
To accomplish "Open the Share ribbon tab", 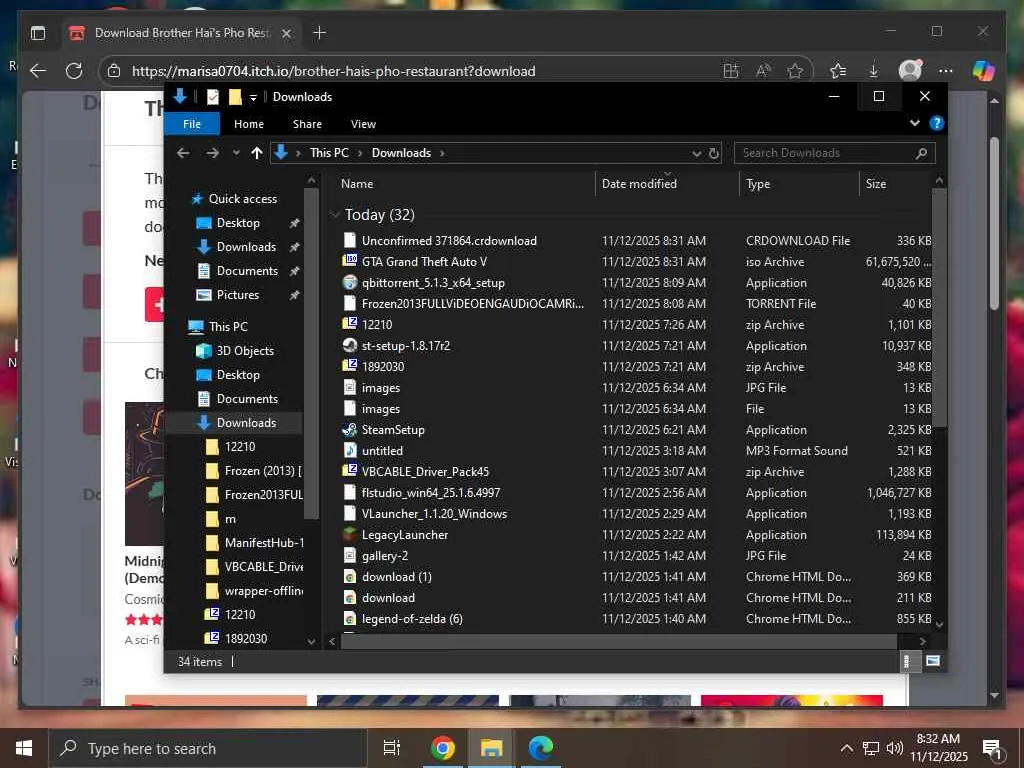I will tap(307, 123).
